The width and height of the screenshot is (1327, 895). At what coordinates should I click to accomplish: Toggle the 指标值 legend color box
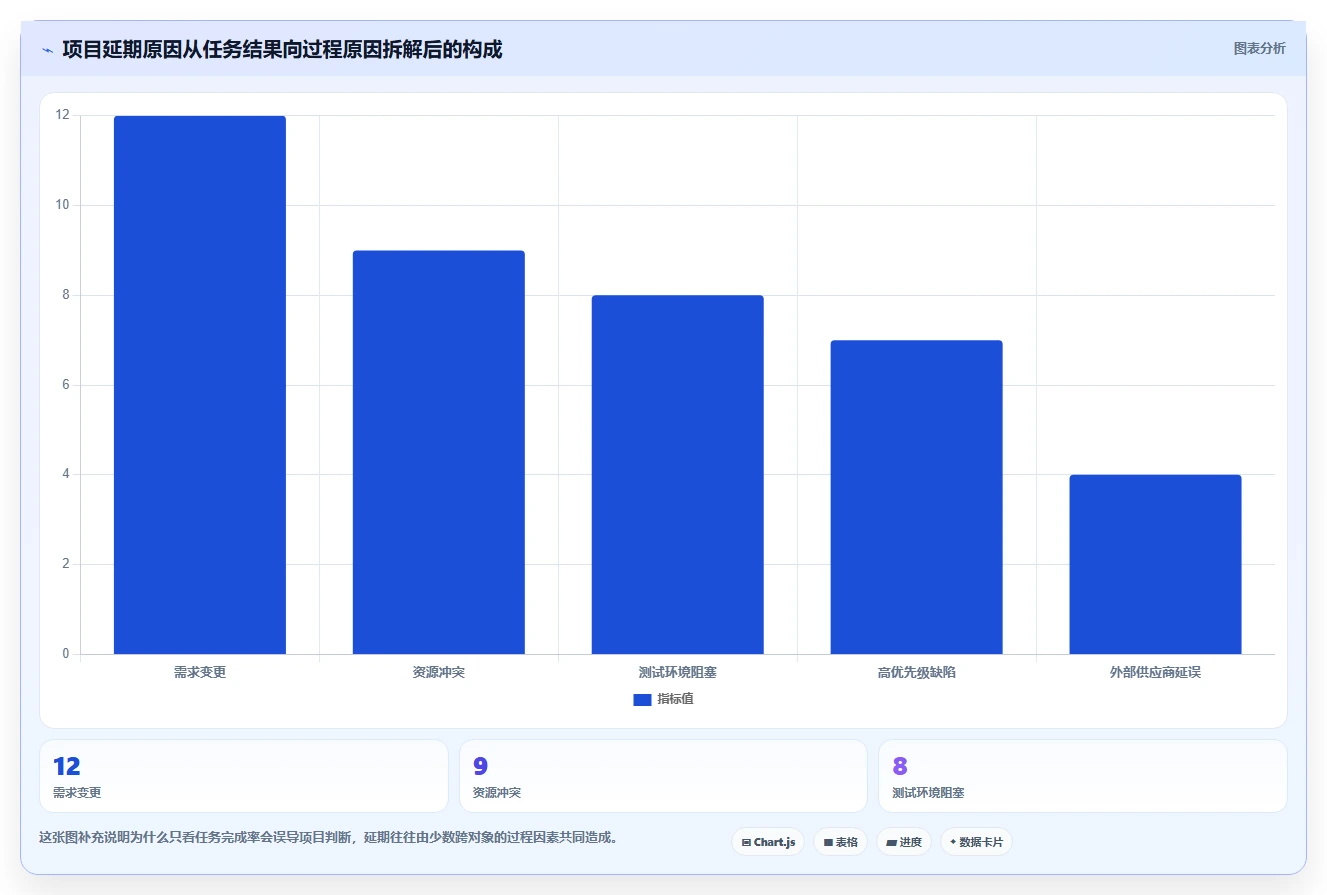point(642,699)
